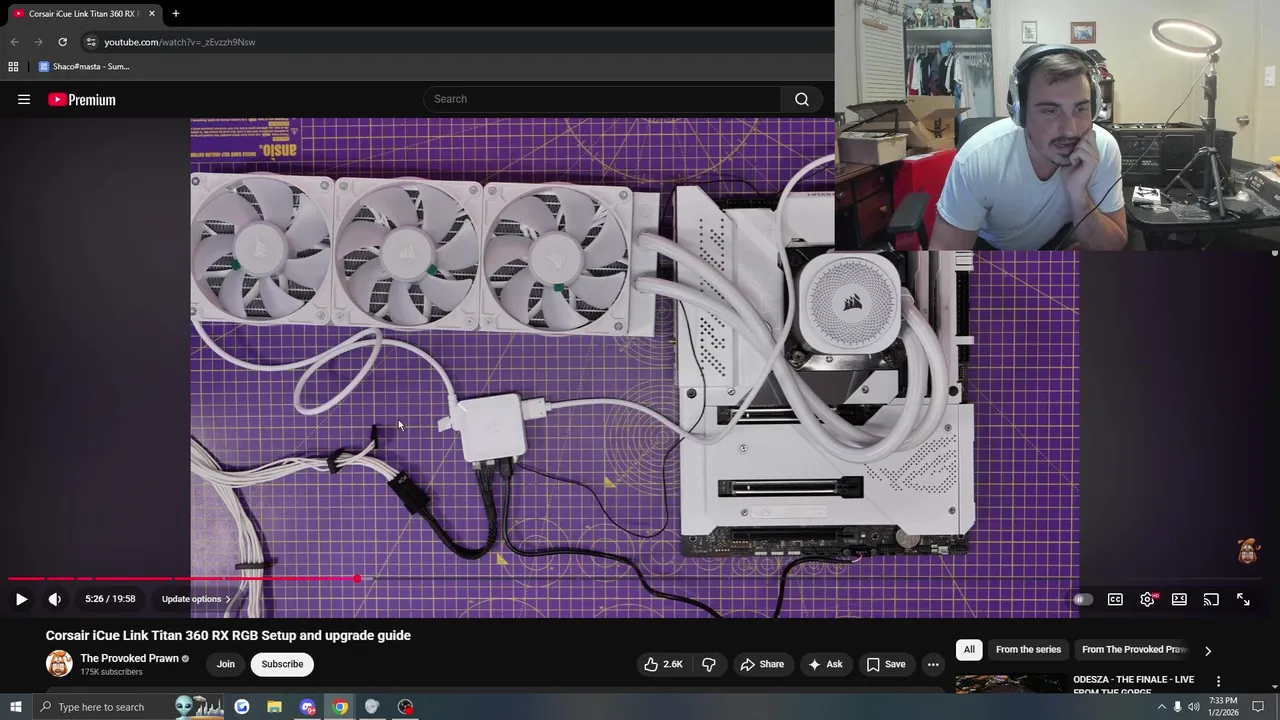
Task: Ask about this video
Action: pos(826,664)
